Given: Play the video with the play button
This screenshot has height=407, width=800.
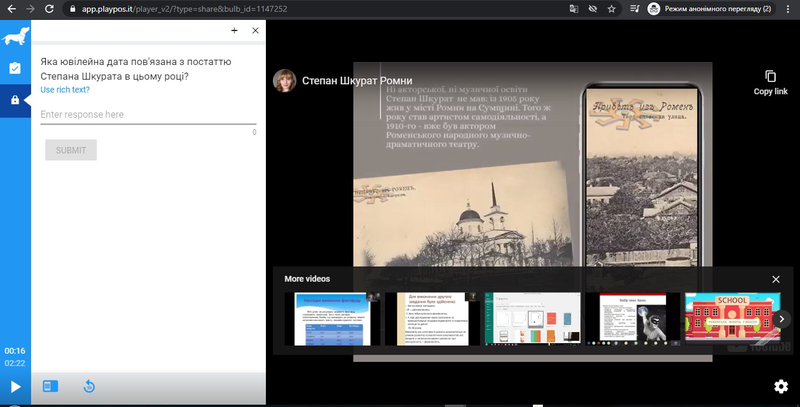Looking at the screenshot, I should pos(15,386).
